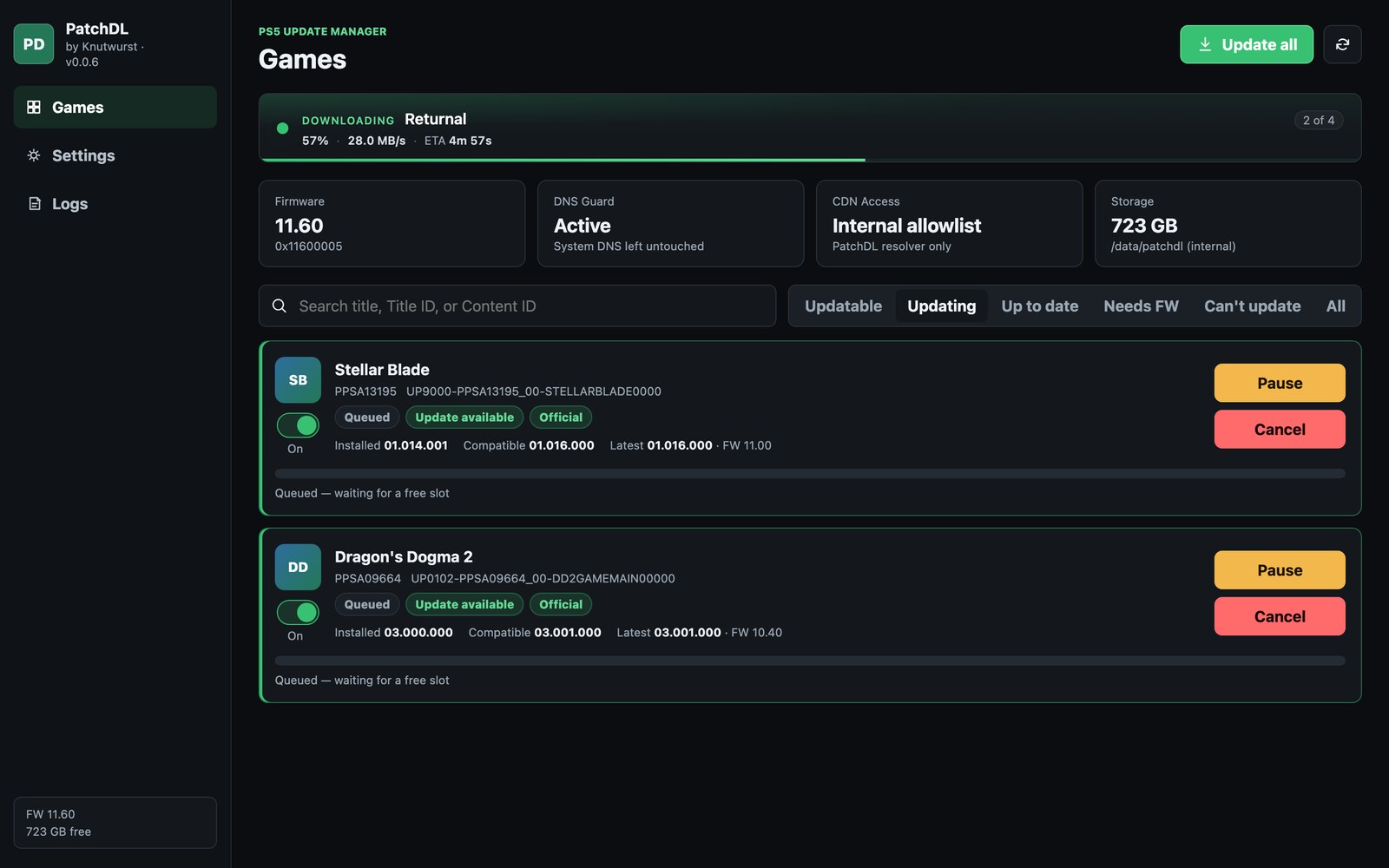Click the Settings gear icon in sidebar
The image size is (1389, 868).
34,155
